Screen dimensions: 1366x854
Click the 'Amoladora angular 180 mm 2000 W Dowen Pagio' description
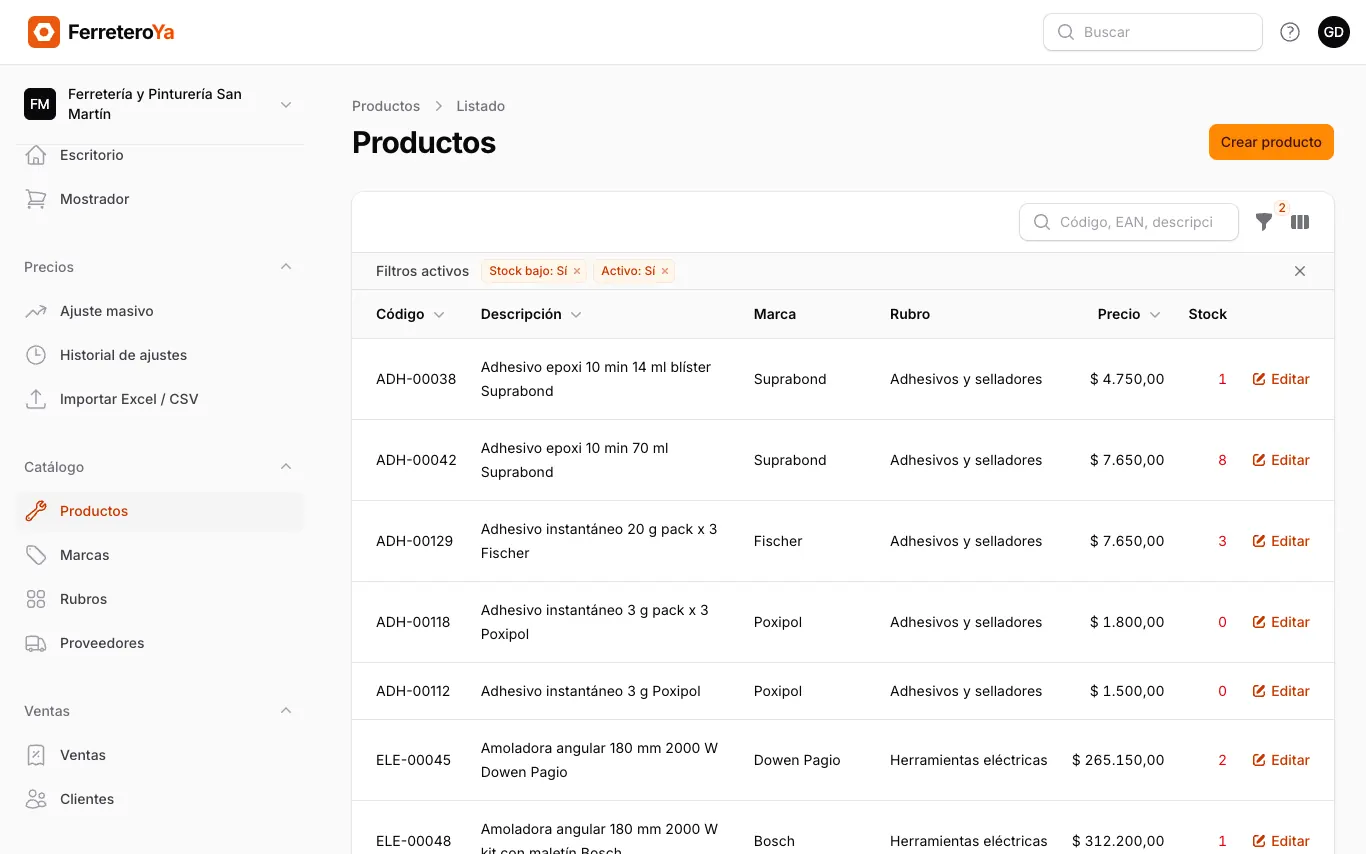[x=599, y=760]
